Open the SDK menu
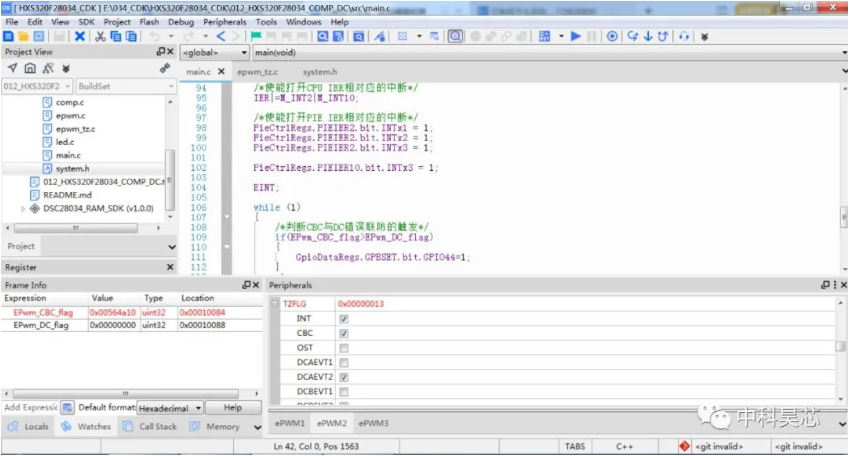This screenshot has height=456, width=850. tap(86, 22)
